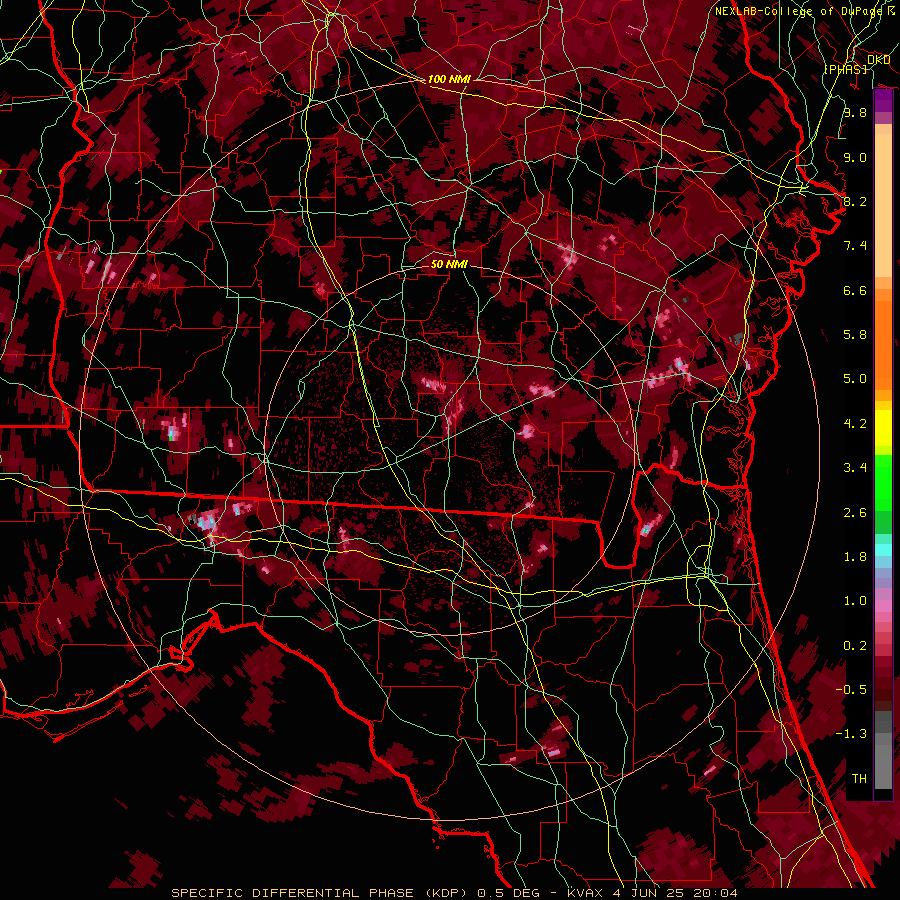Viewport: 900px width, 900px height.
Task: Pick the cyan swatch beside 1.8
Action: point(883,550)
